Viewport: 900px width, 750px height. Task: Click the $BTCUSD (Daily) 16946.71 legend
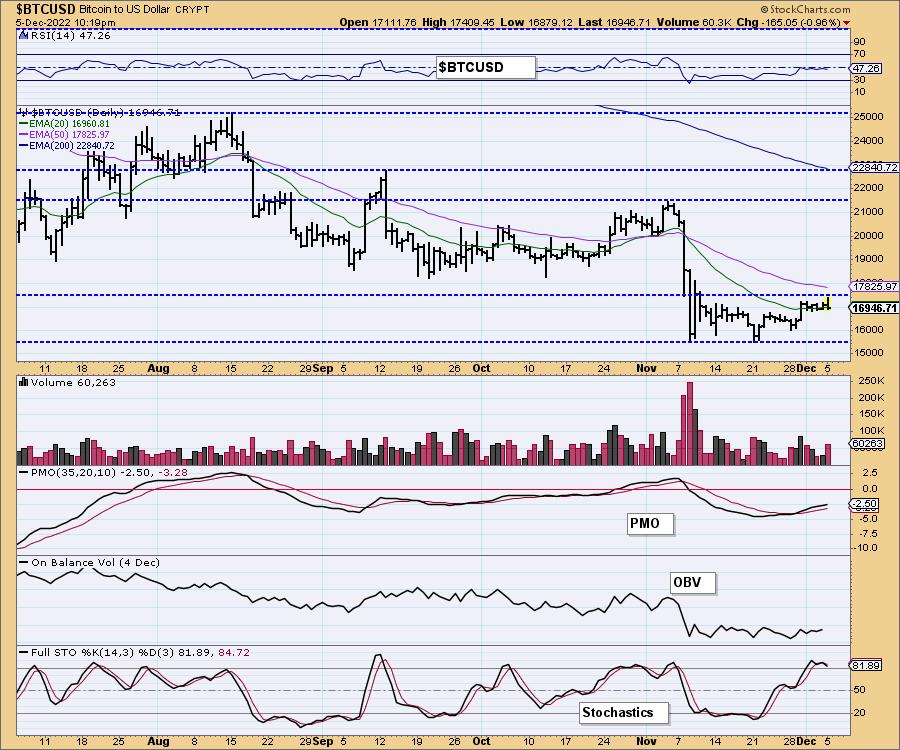coord(102,112)
